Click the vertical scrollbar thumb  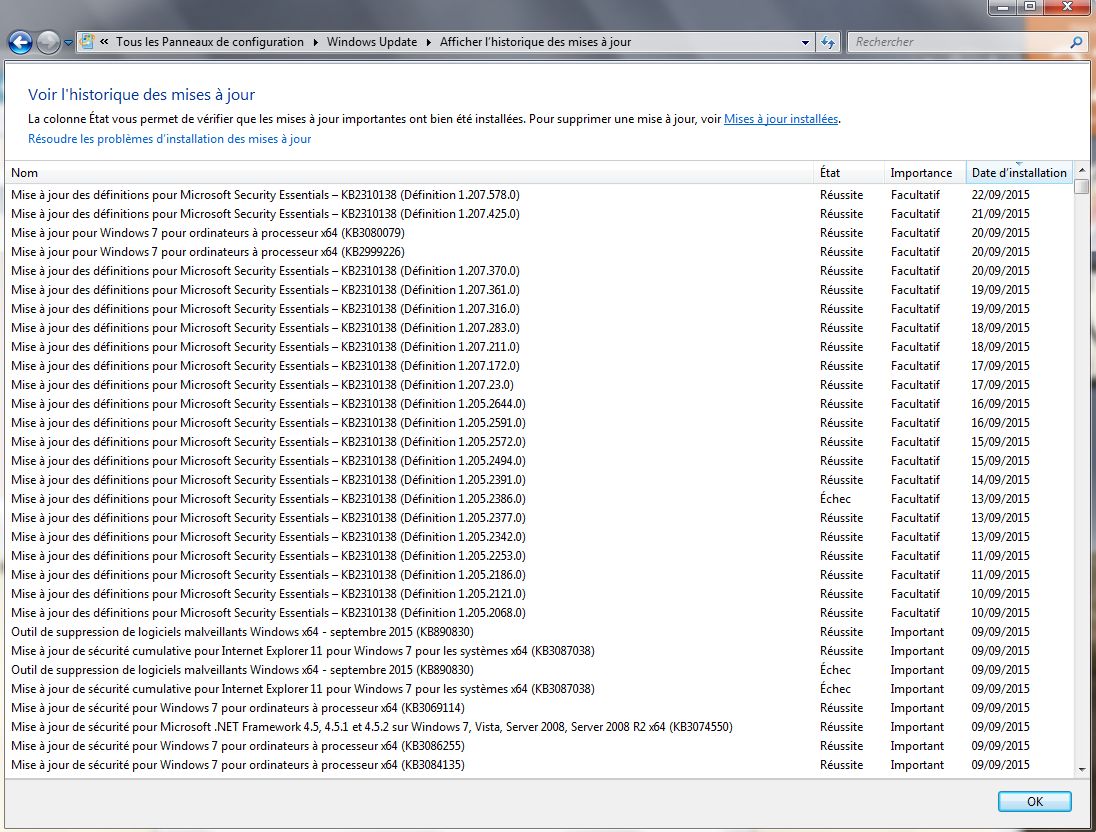click(x=1082, y=187)
